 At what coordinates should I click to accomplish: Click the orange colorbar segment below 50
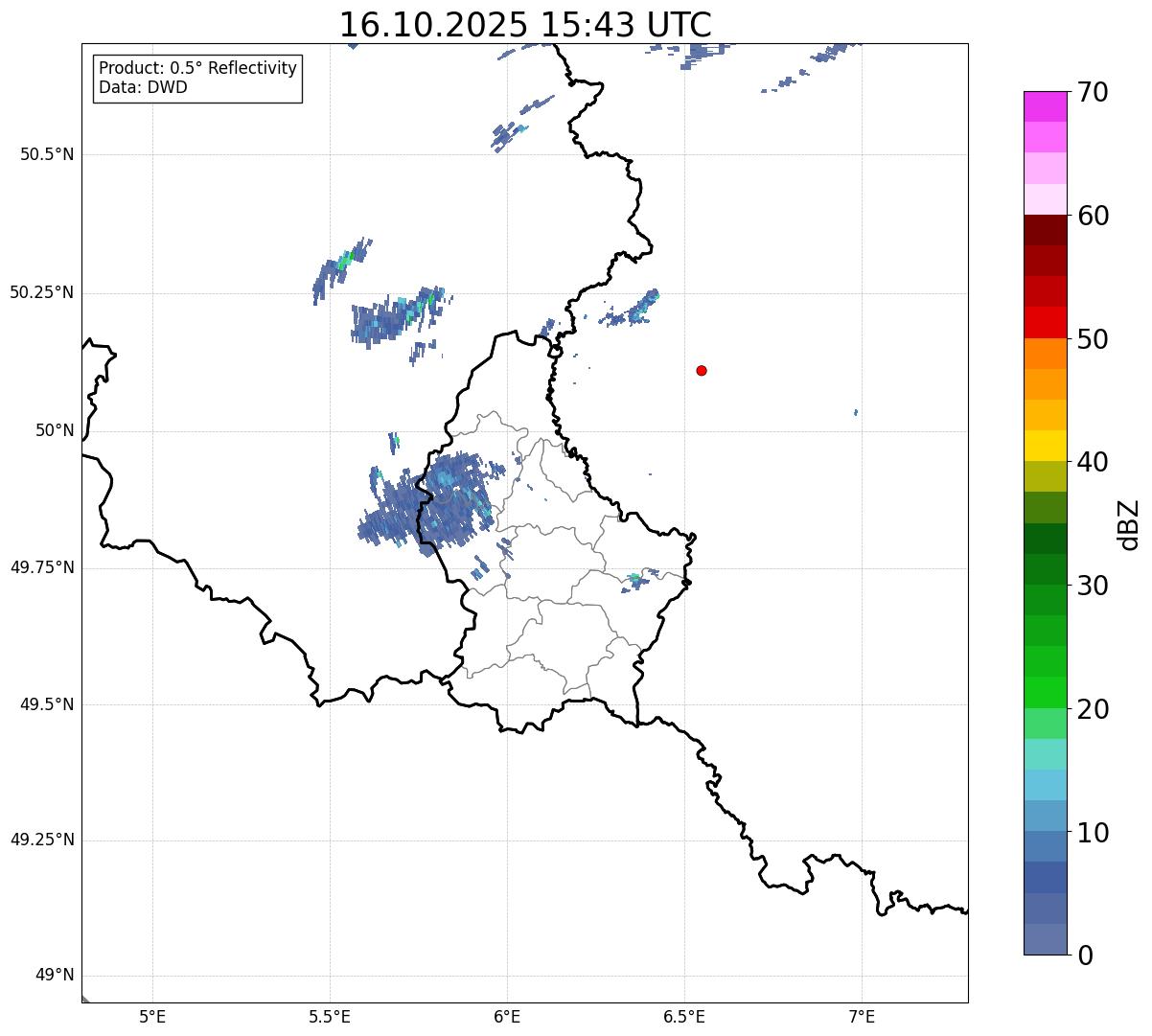1045,354
